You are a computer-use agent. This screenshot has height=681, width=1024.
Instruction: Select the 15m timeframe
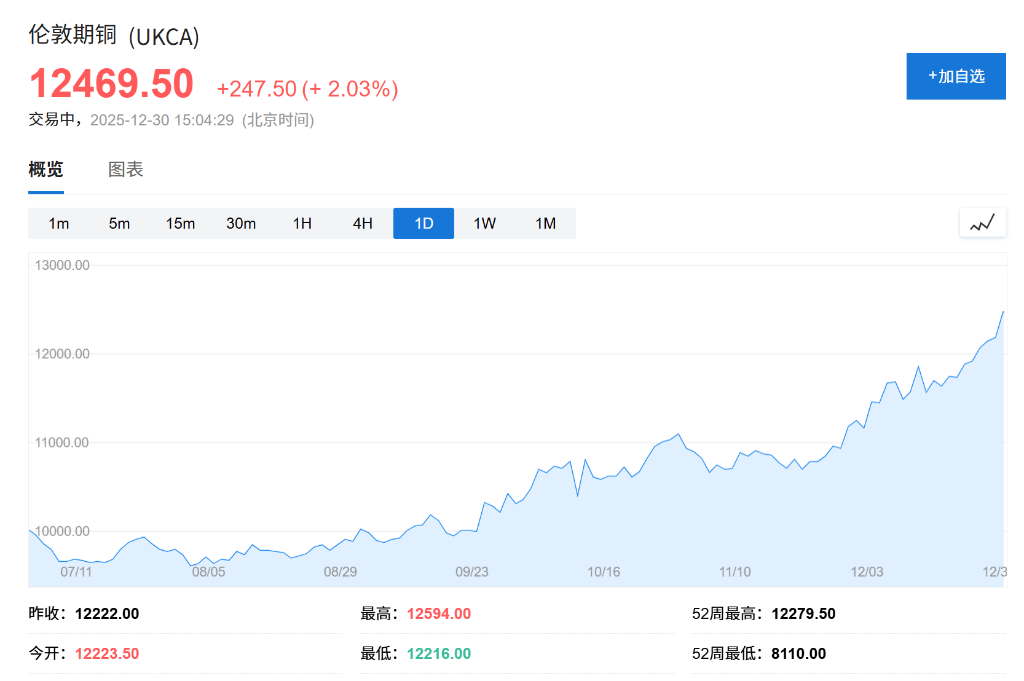pyautogui.click(x=180, y=223)
